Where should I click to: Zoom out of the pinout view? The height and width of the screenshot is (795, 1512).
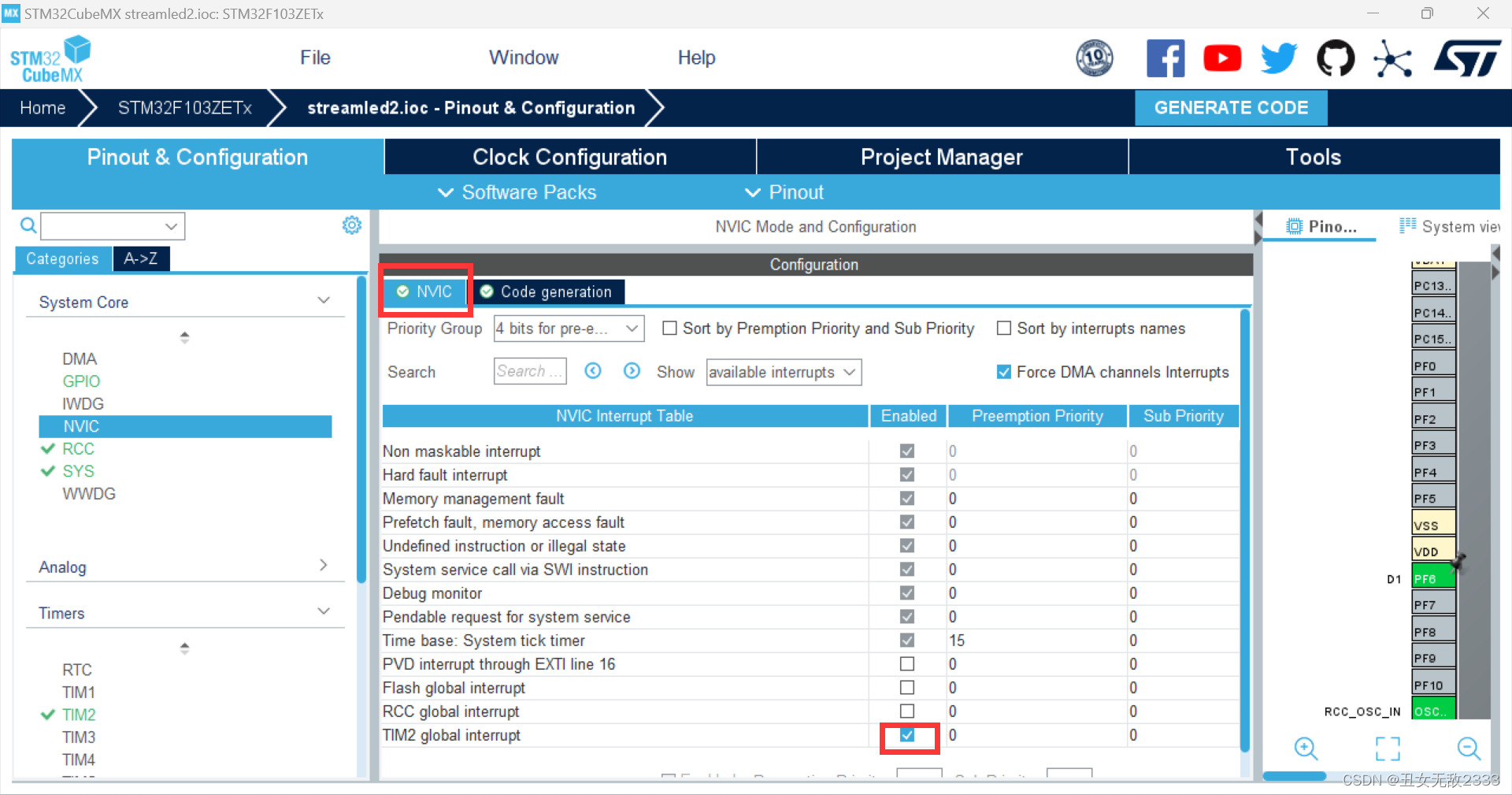coord(1469,748)
